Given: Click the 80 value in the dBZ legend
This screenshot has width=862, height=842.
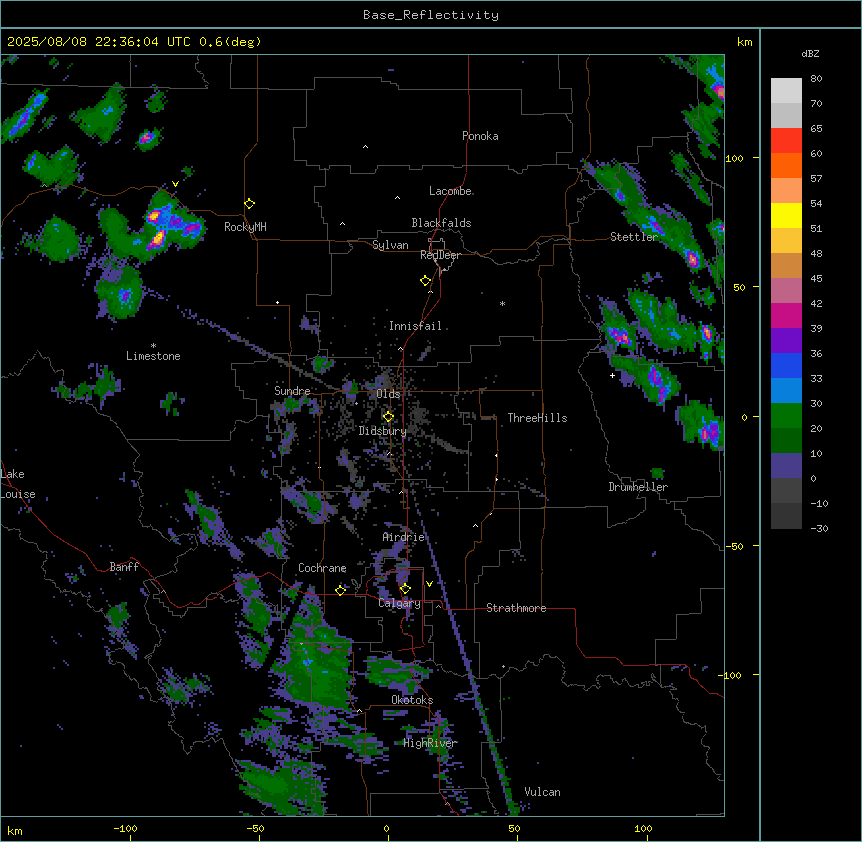Looking at the screenshot, I should [816, 79].
